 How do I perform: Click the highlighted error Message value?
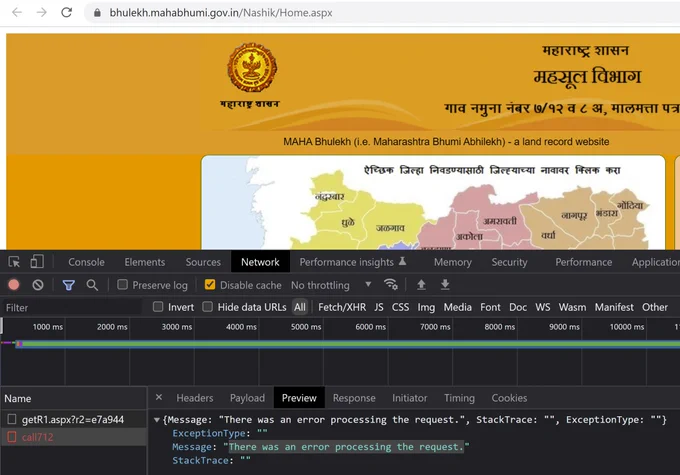pyautogui.click(x=347, y=447)
